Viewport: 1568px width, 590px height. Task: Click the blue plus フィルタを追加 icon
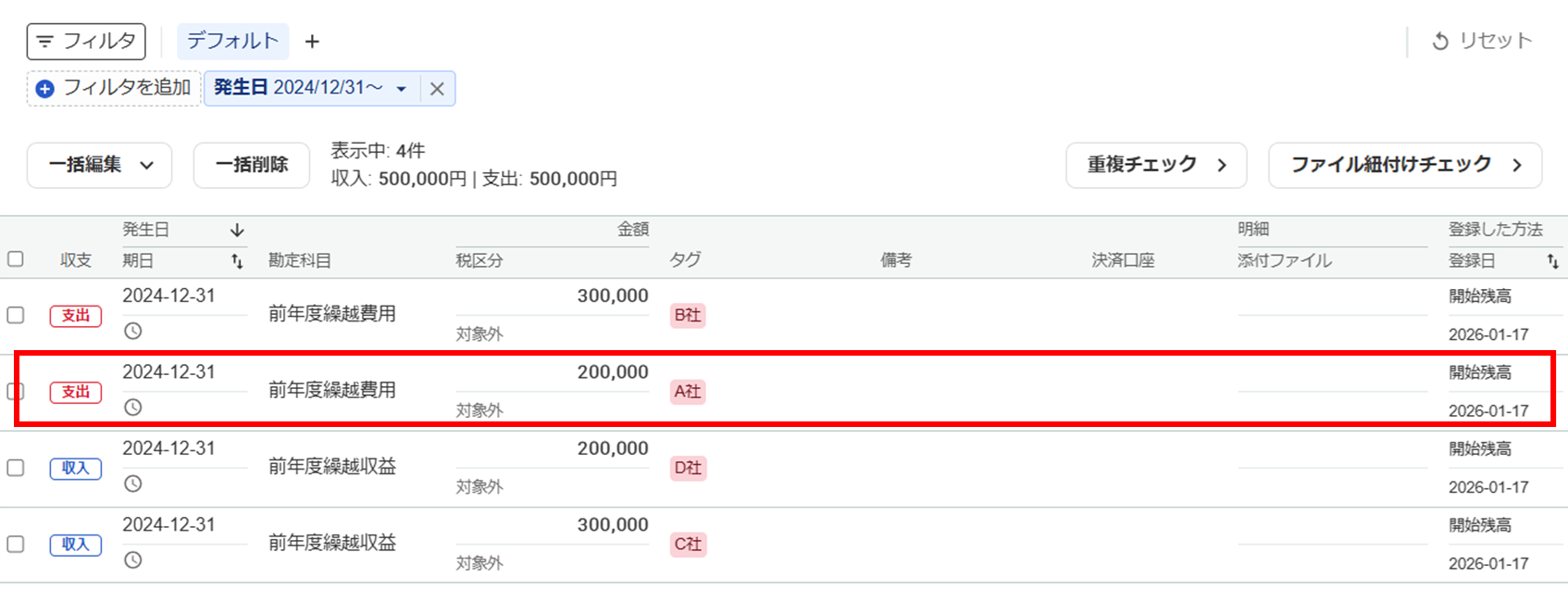(x=44, y=89)
